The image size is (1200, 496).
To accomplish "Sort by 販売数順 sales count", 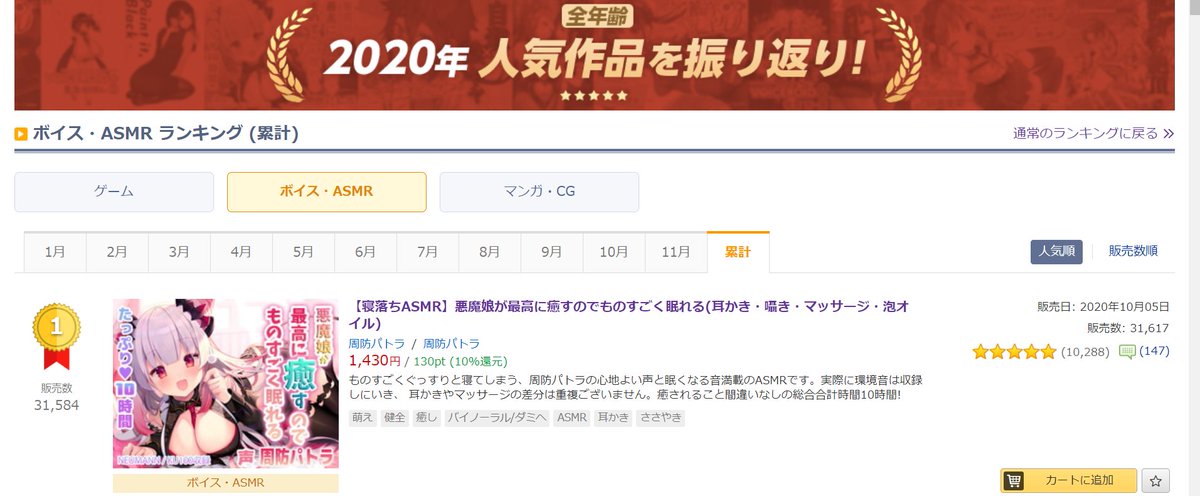I will (x=1133, y=251).
